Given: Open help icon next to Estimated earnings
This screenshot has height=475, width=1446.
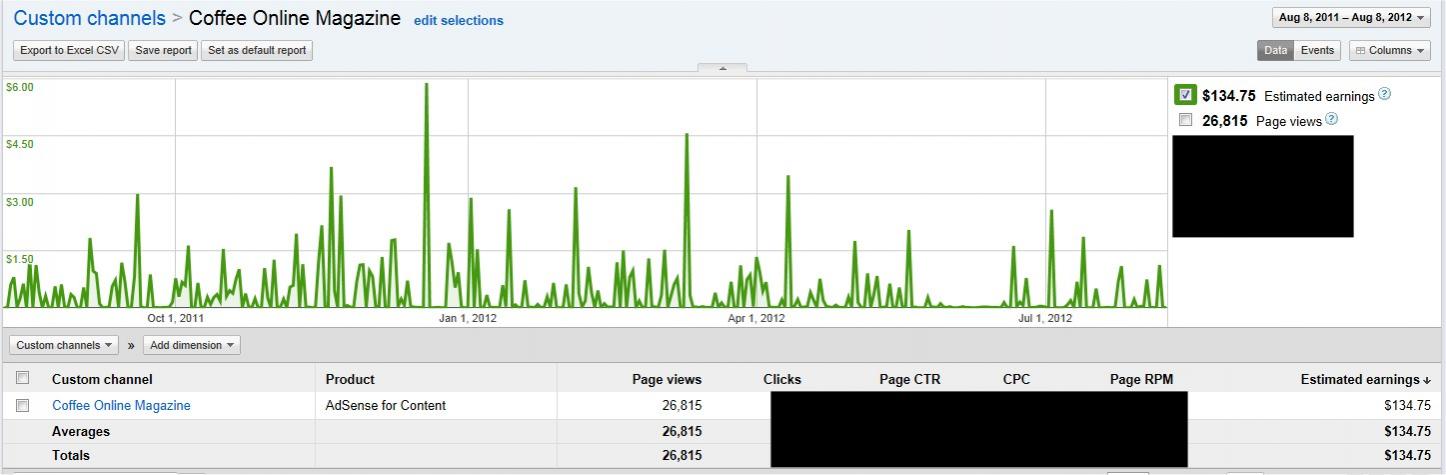Looking at the screenshot, I should point(1384,94).
